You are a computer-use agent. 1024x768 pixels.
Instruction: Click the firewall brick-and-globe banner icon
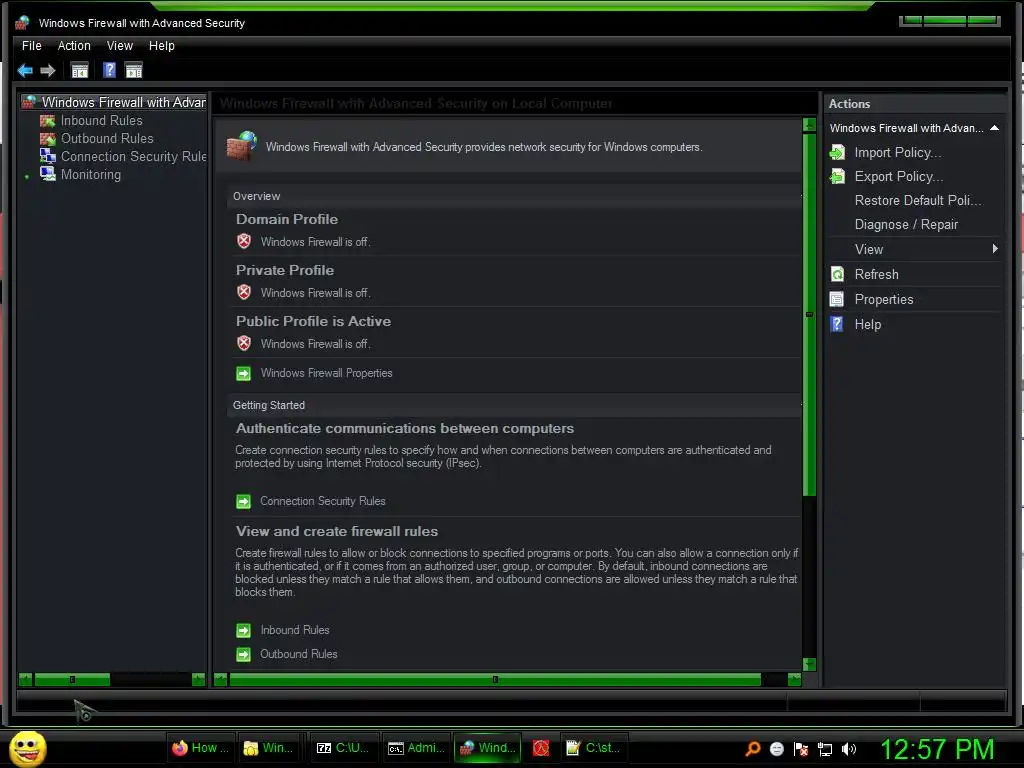242,146
